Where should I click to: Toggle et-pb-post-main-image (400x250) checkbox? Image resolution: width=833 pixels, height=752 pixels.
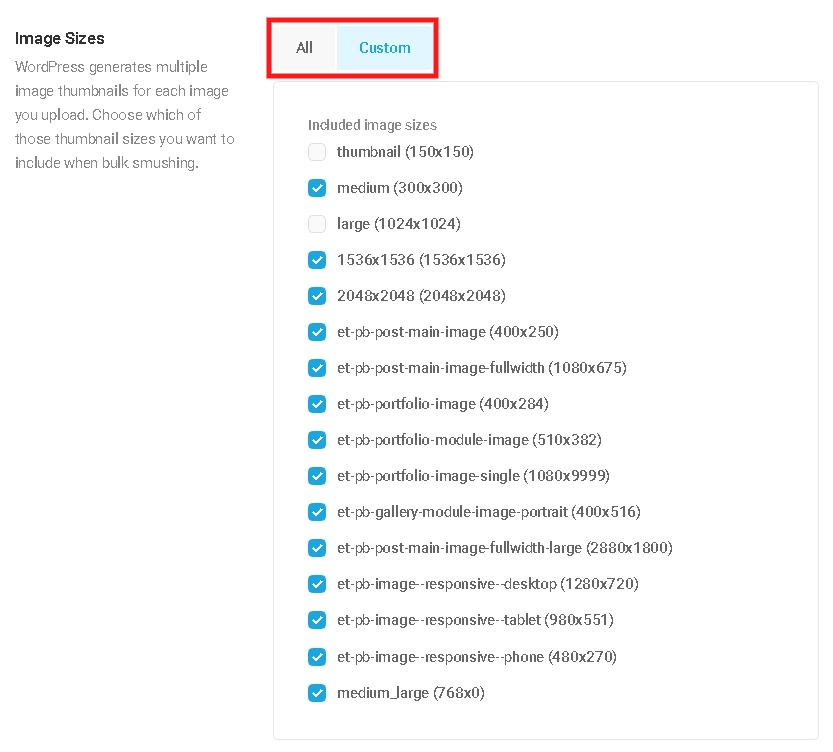tap(317, 332)
